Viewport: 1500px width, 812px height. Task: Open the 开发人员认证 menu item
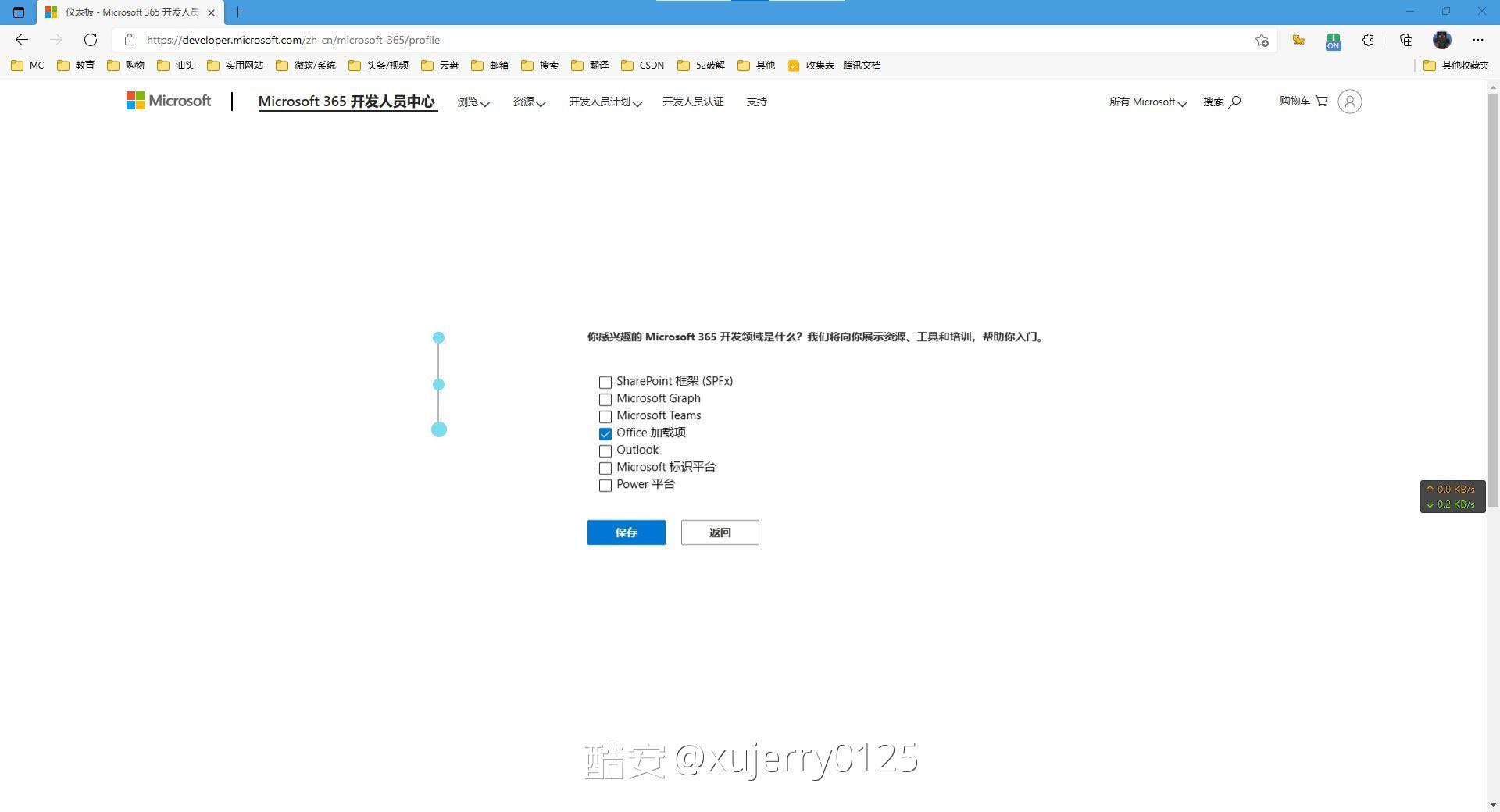[693, 102]
